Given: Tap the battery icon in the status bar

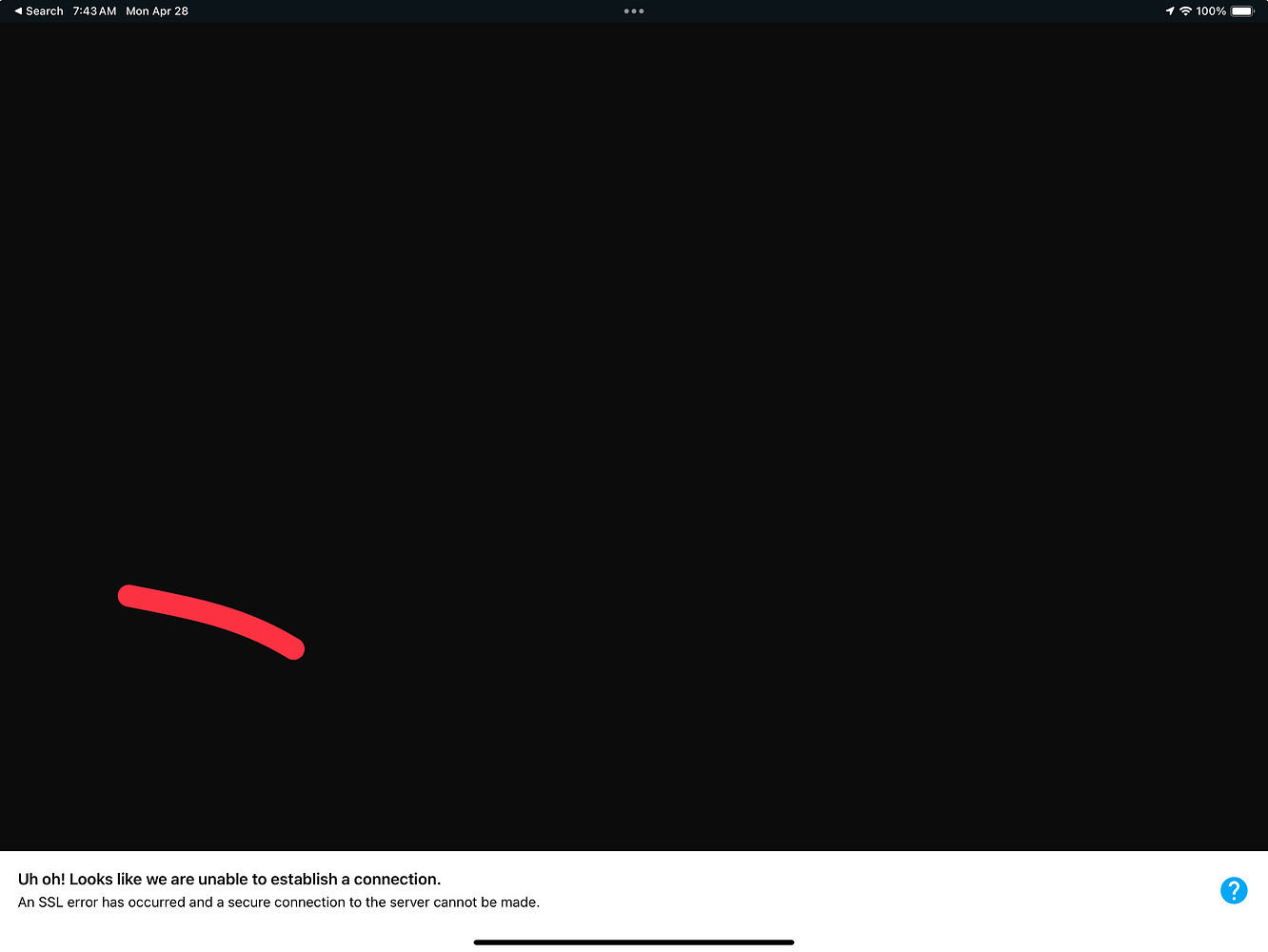Looking at the screenshot, I should click(x=1241, y=11).
